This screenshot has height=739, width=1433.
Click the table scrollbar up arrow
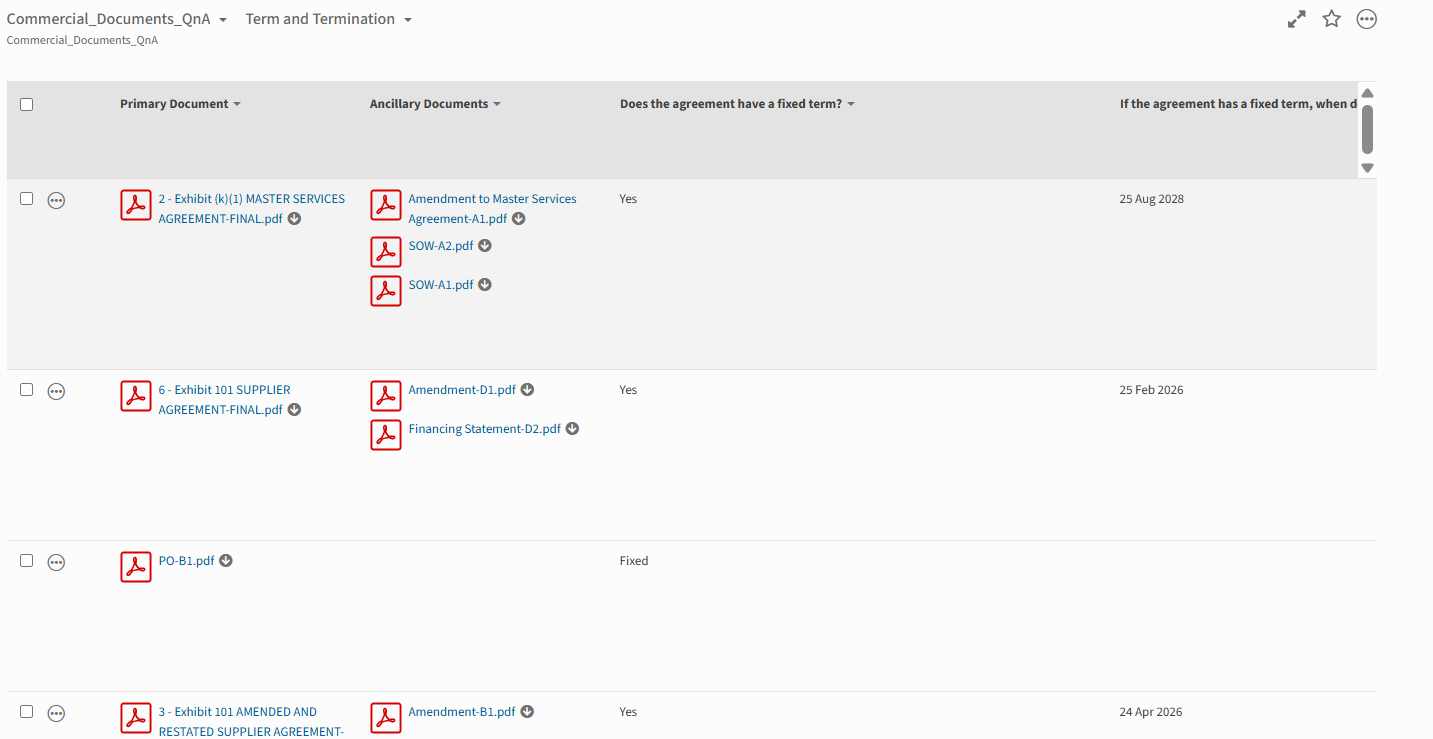click(x=1367, y=93)
